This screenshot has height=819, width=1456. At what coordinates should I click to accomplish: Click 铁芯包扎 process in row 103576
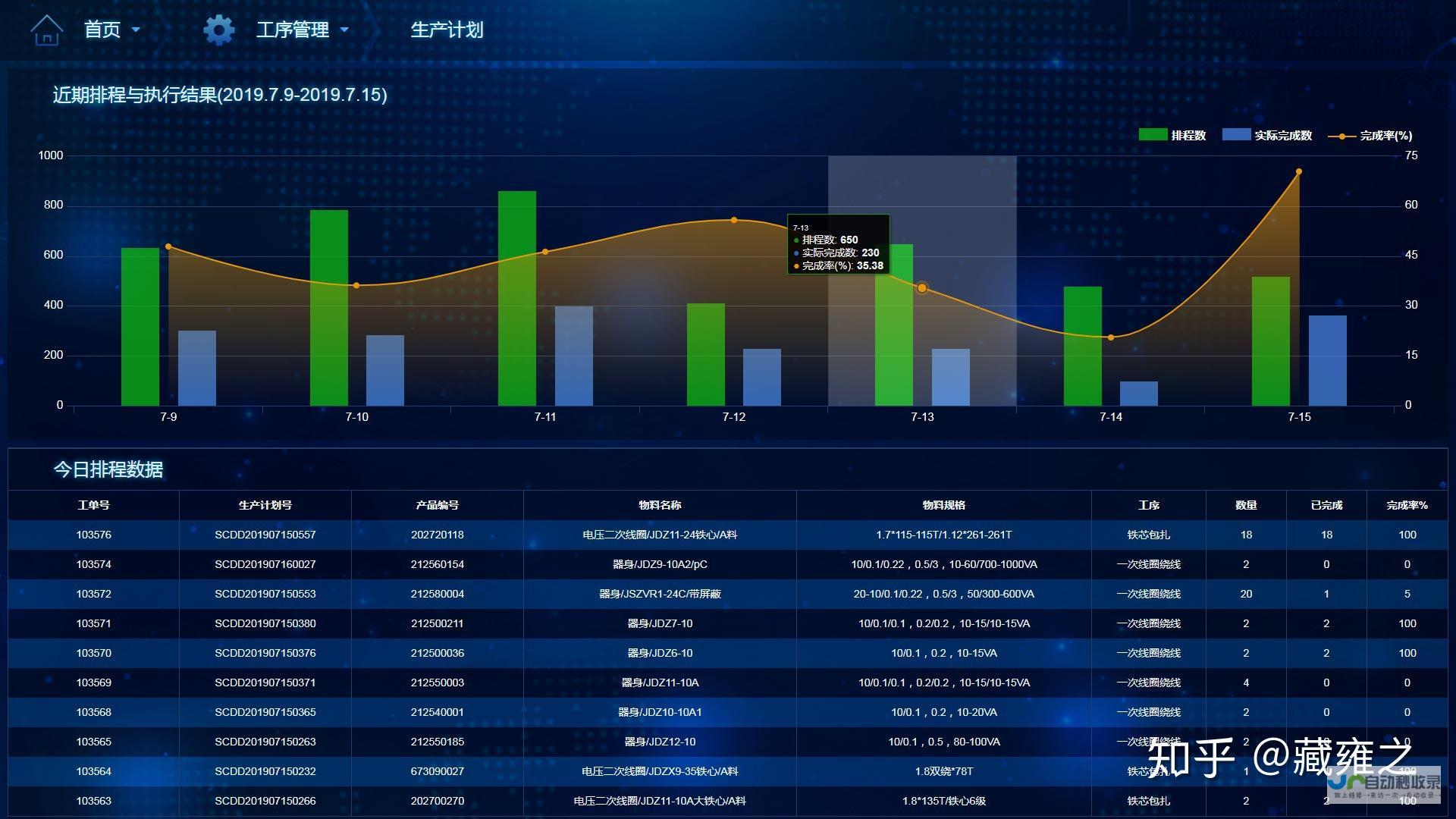click(1149, 535)
